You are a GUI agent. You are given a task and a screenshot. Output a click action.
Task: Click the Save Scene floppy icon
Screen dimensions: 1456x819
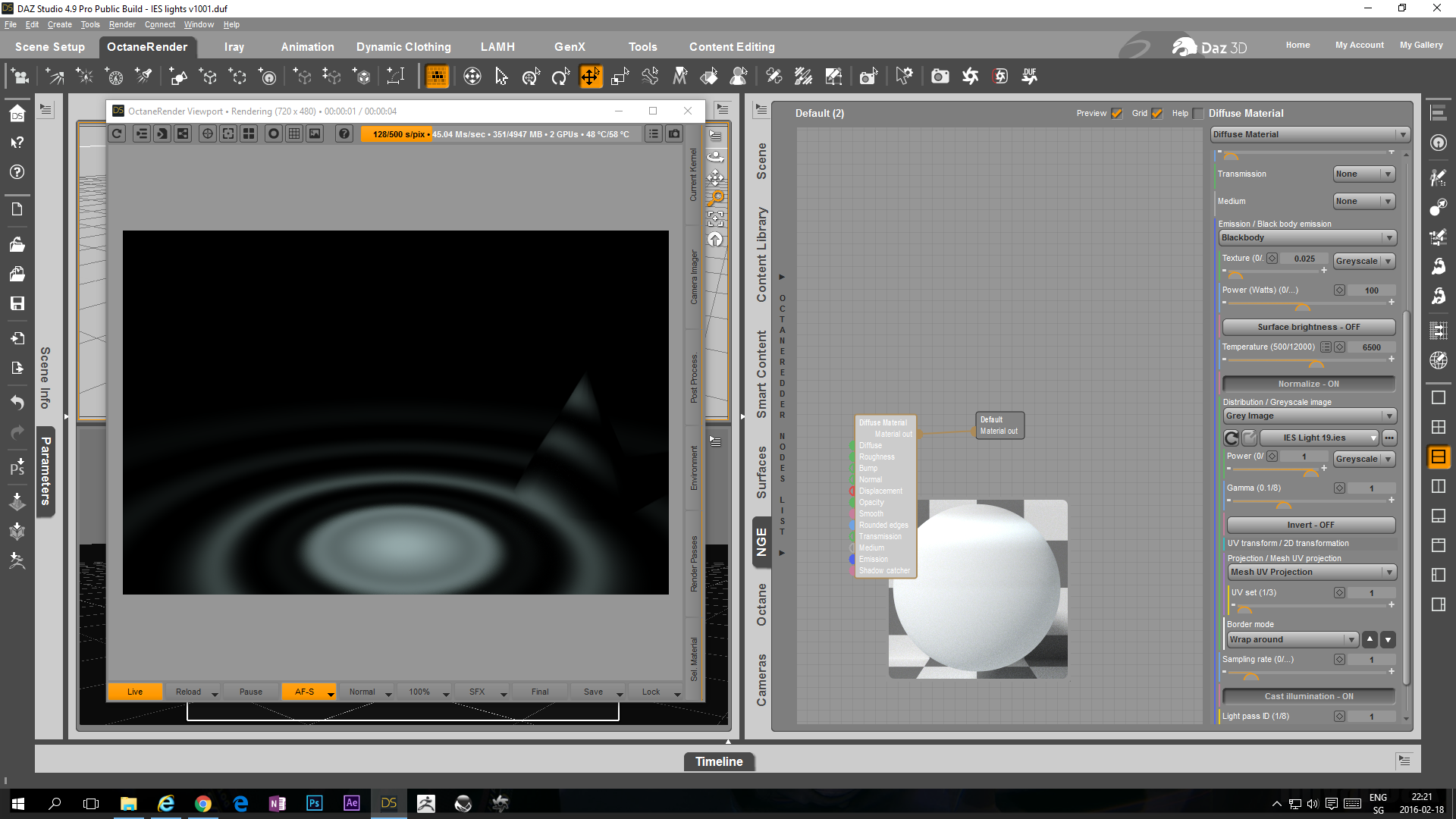[17, 304]
